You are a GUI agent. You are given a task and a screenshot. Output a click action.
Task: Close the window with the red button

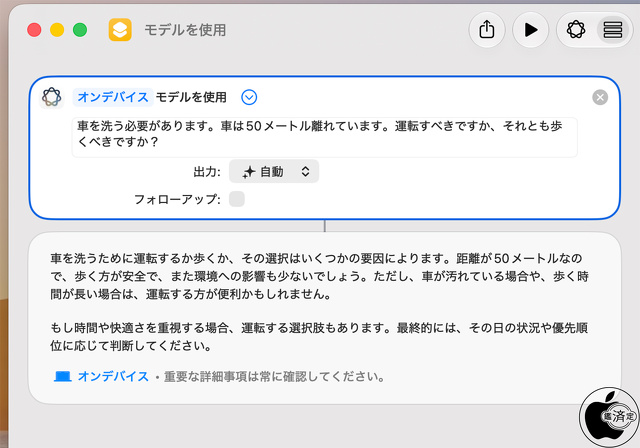click(34, 30)
